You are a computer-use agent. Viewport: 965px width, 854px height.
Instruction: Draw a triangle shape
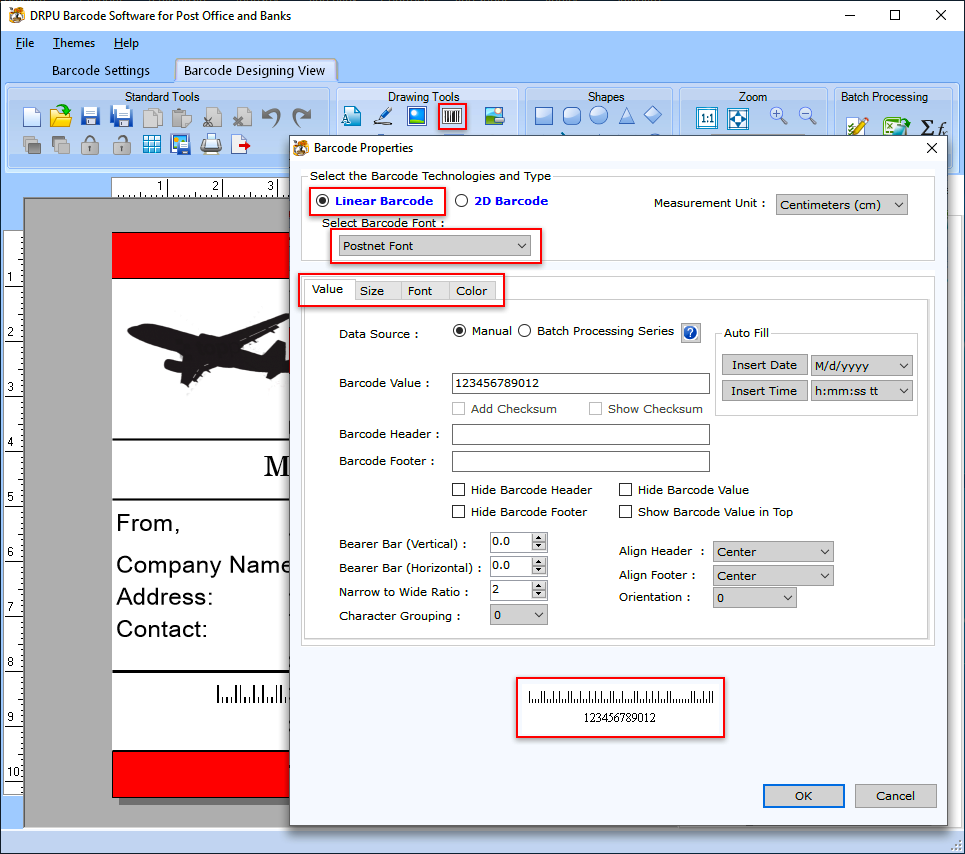[627, 116]
